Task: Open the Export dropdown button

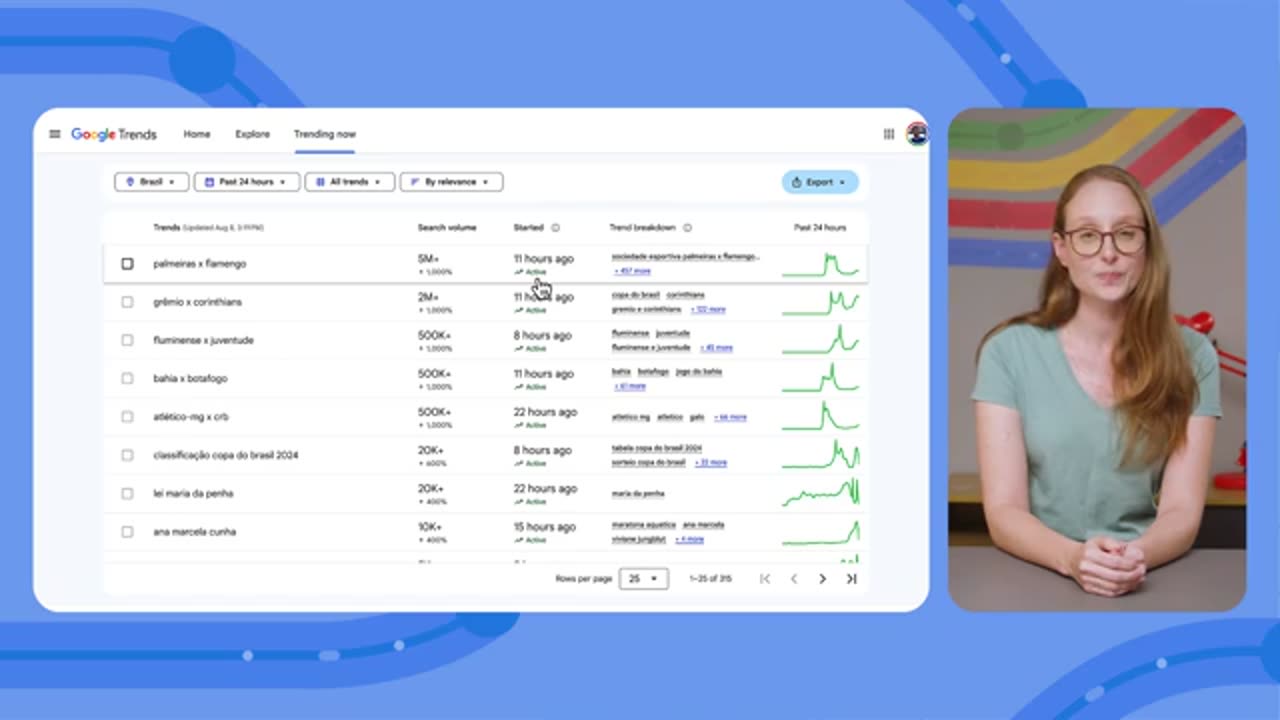Action: click(x=820, y=182)
